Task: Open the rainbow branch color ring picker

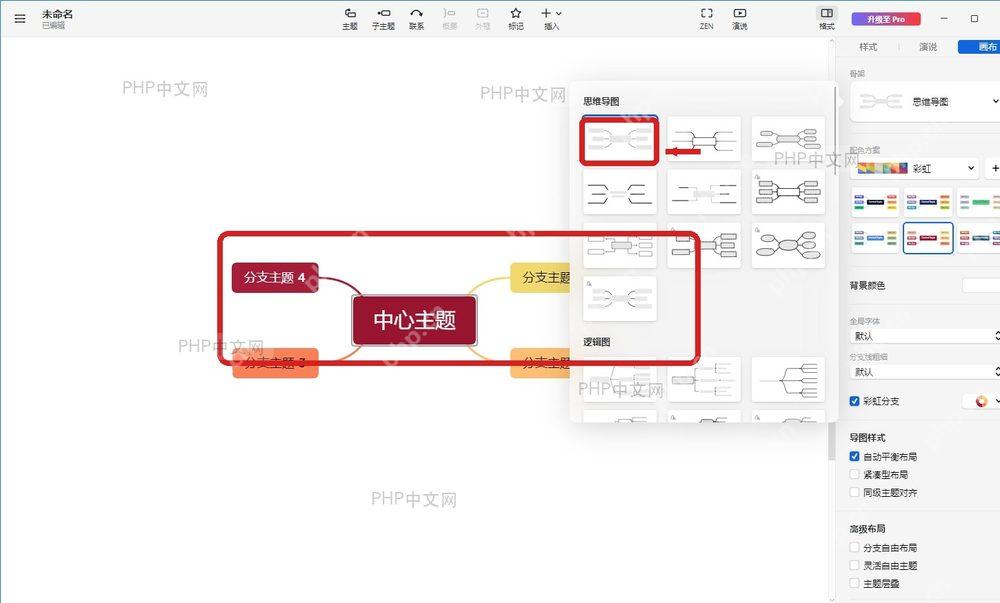Action: coord(982,401)
